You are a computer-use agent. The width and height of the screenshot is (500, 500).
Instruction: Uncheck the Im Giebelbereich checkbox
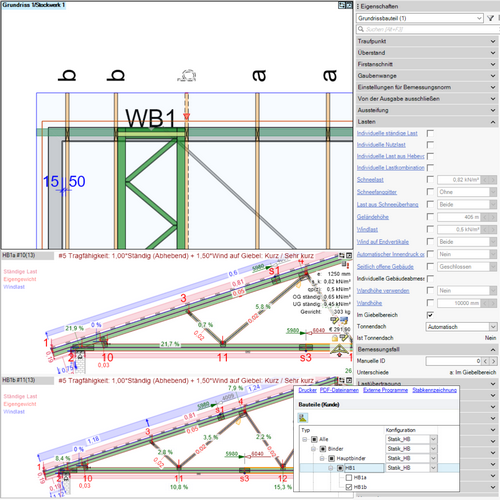pyautogui.click(x=430, y=315)
